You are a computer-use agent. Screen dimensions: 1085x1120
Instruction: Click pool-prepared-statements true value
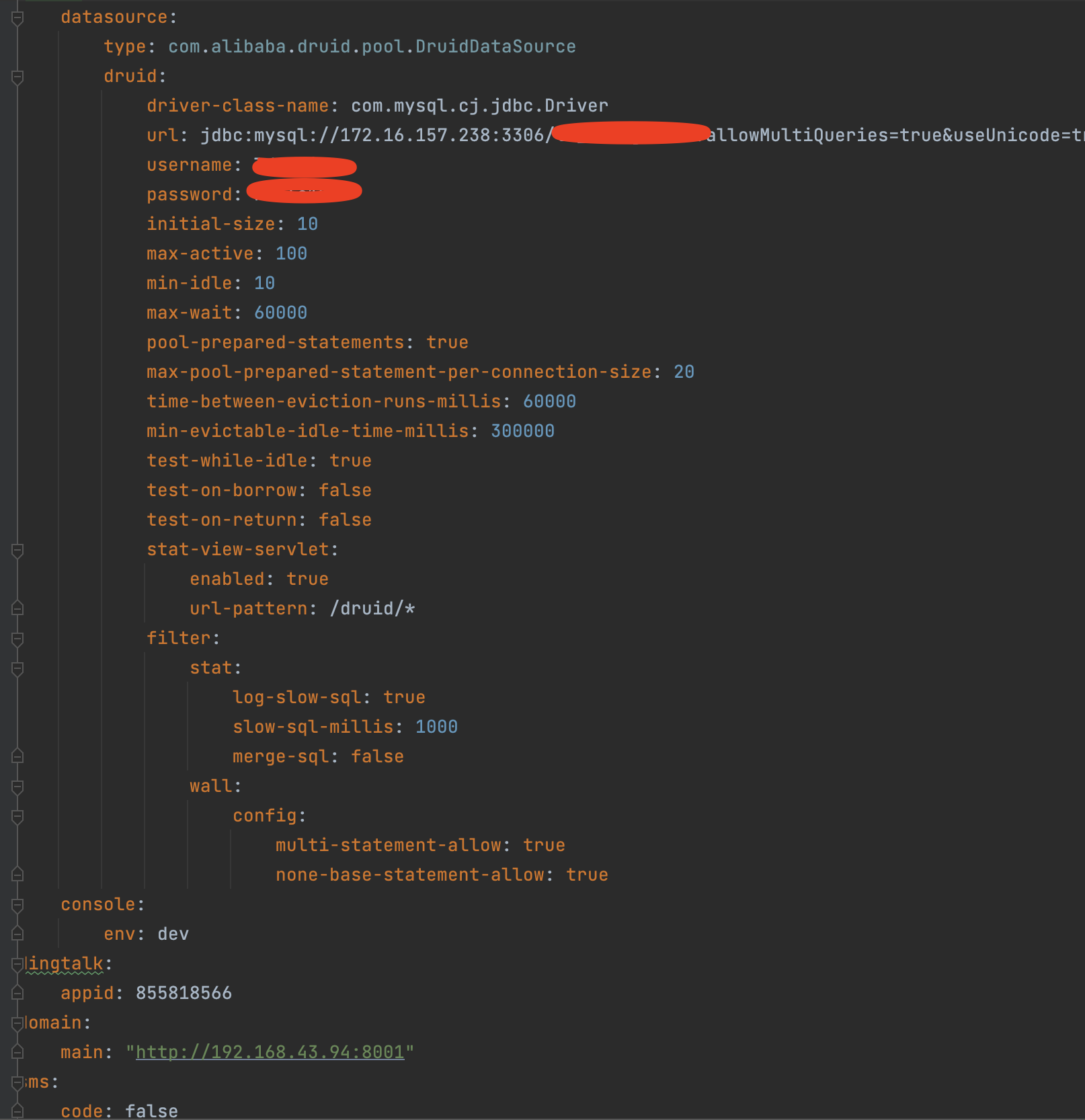[x=447, y=342]
